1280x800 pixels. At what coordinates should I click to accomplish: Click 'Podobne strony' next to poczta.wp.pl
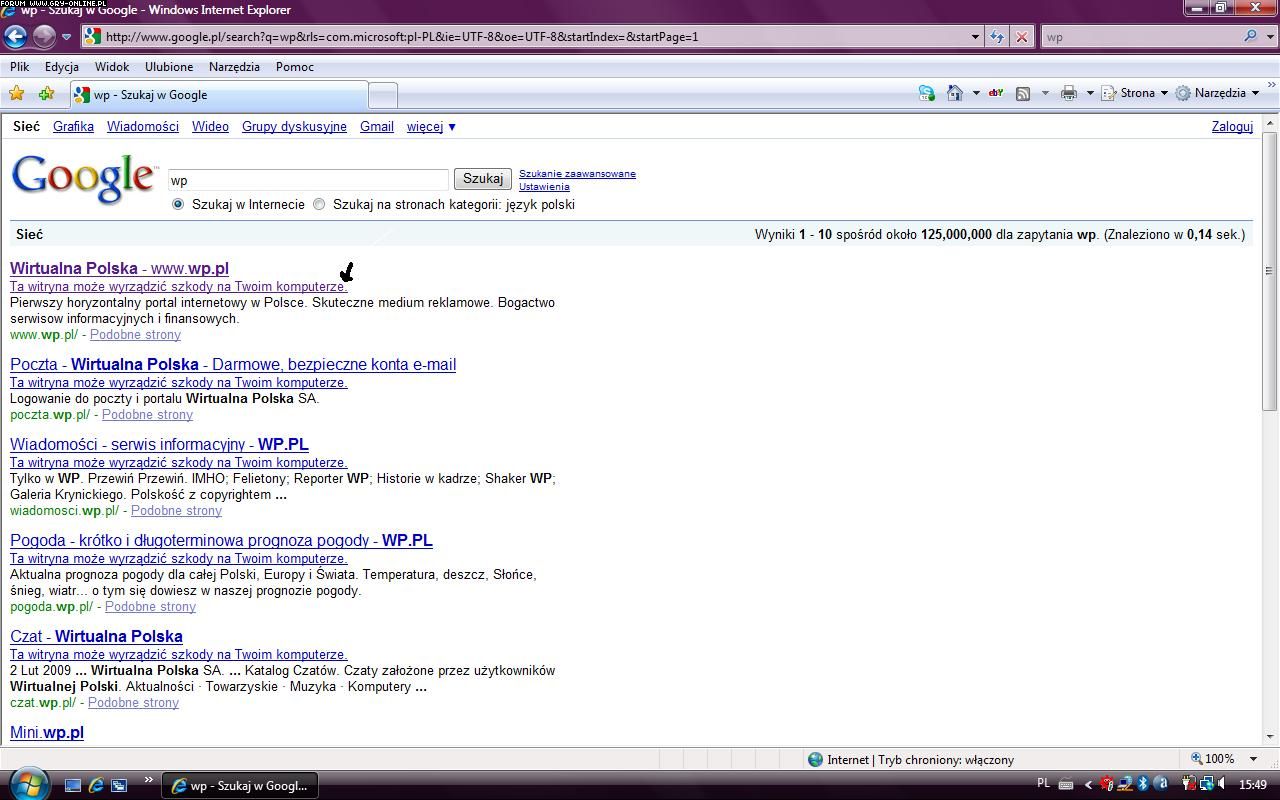coord(147,415)
